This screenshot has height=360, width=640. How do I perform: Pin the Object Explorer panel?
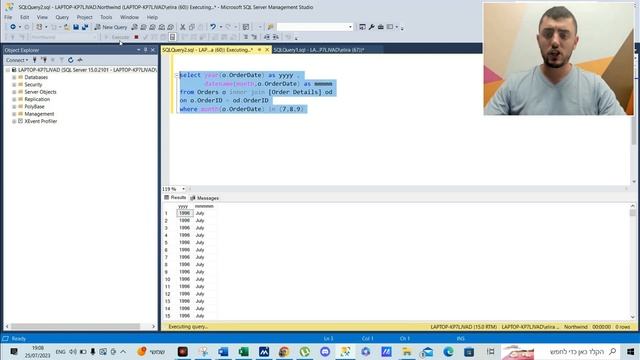click(146, 50)
